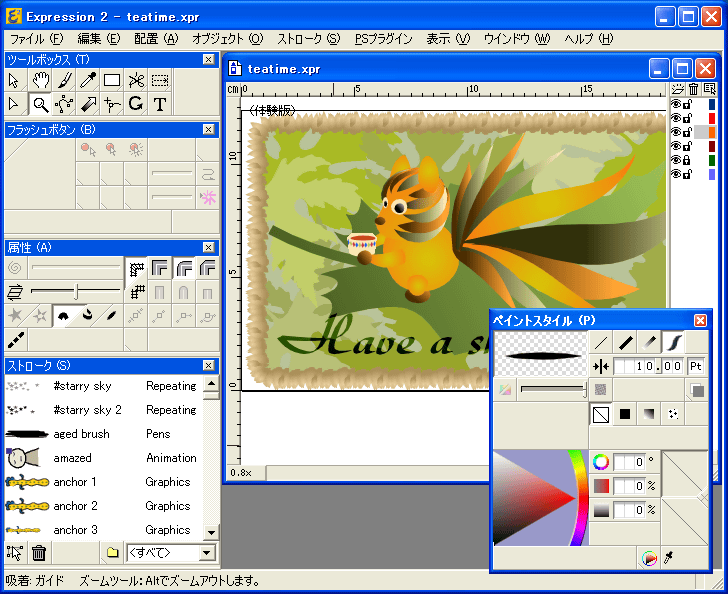Select the pattern dots fill option
Screen dimensions: 728x594
(x=673, y=414)
